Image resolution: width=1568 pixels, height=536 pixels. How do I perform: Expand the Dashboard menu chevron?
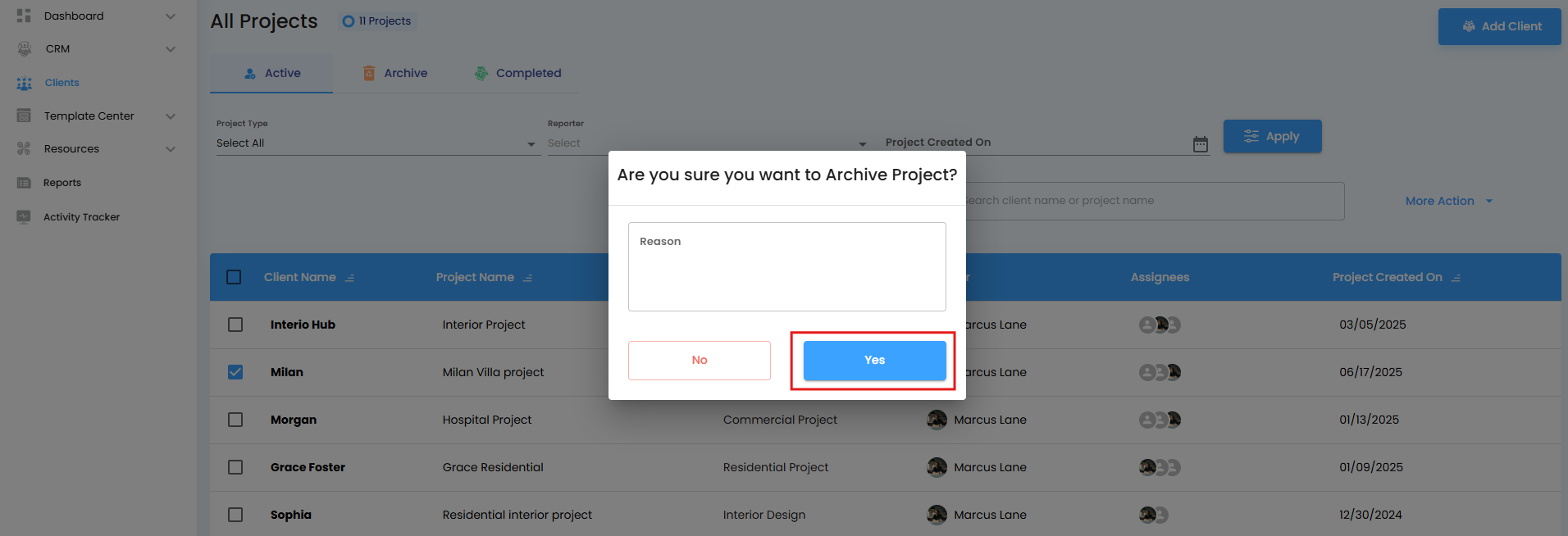pos(171,16)
